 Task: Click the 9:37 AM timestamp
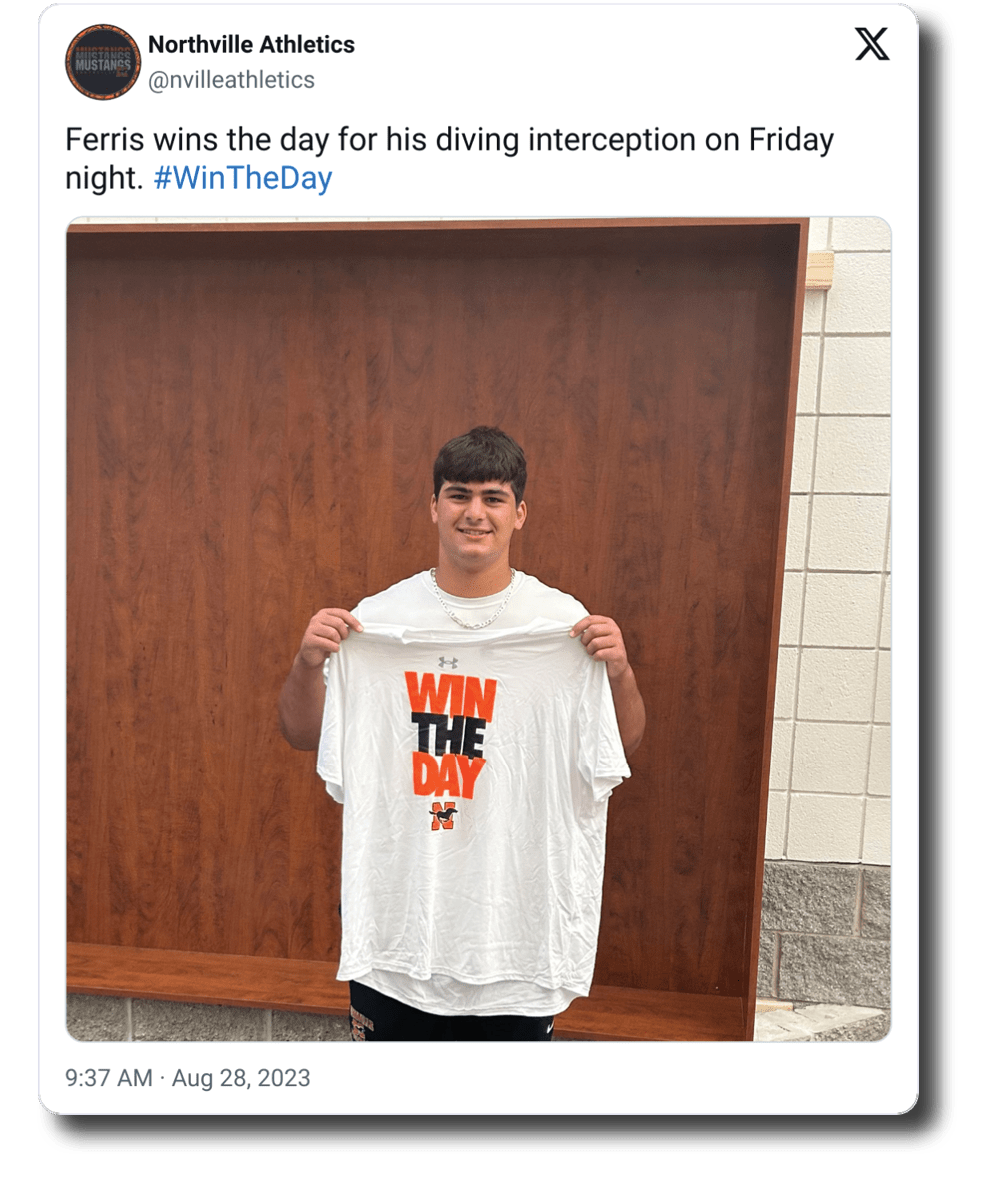(x=109, y=1078)
